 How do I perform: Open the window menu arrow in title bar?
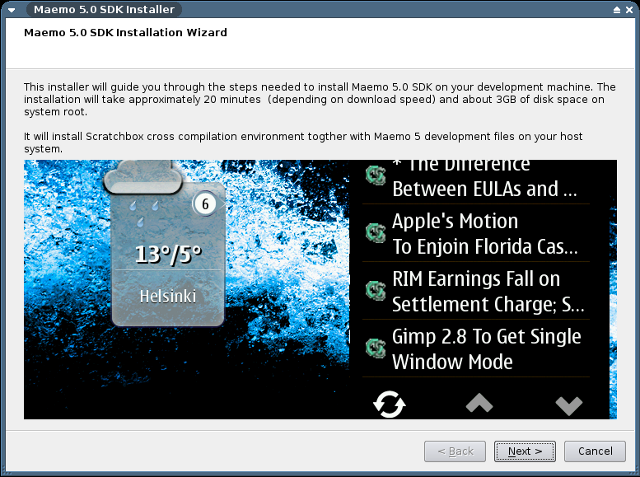pyautogui.click(x=11, y=10)
